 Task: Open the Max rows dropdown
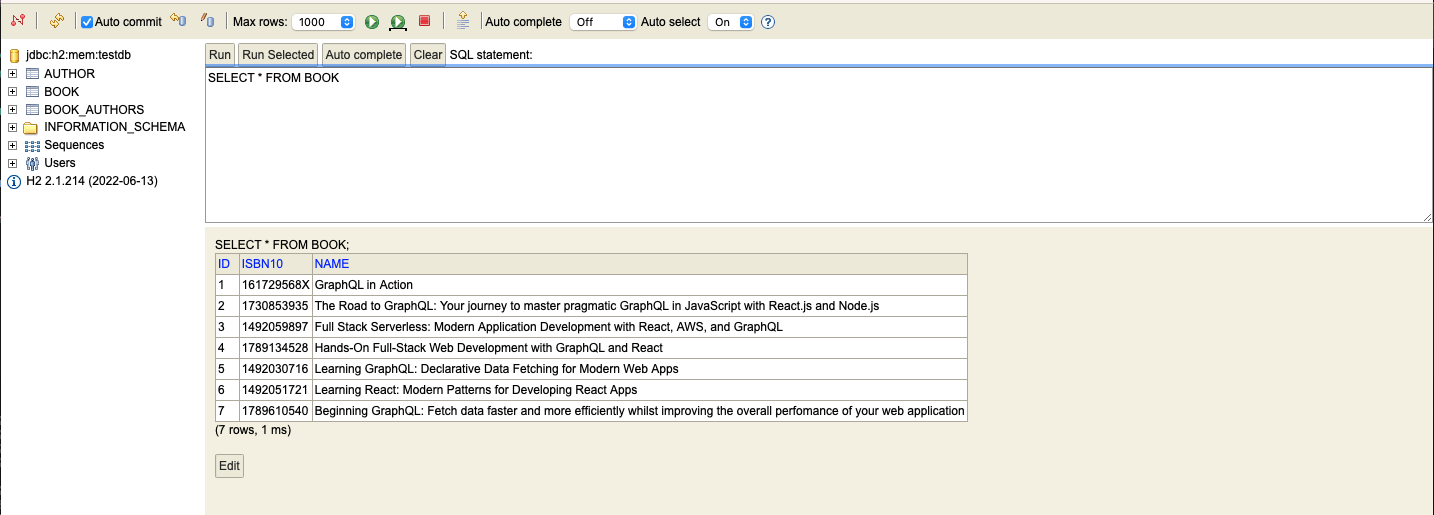[x=323, y=22]
